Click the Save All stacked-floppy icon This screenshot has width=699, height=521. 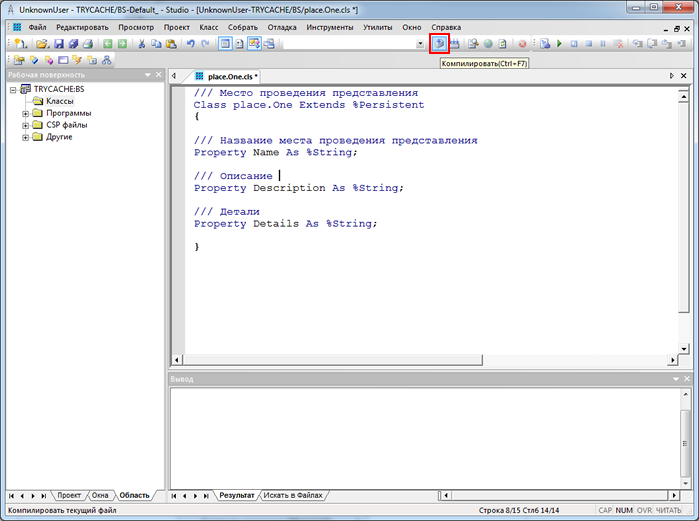[x=74, y=44]
